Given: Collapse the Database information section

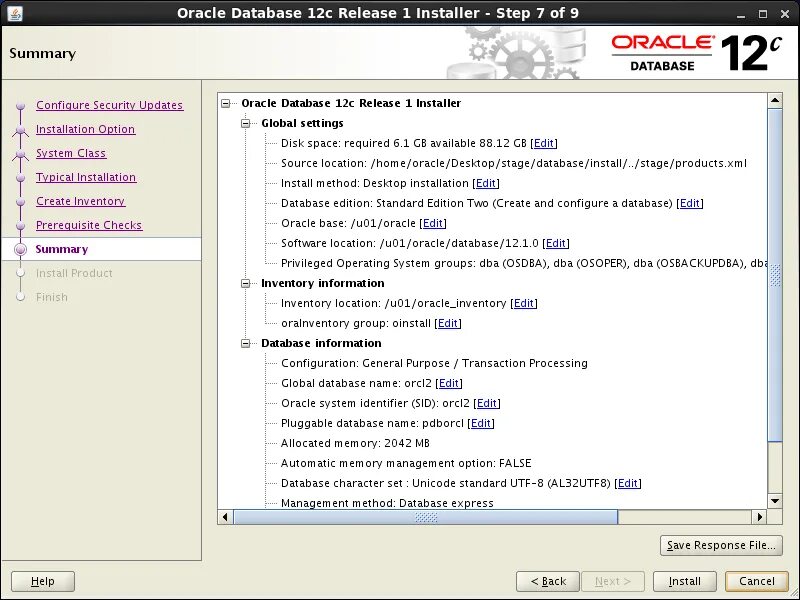Looking at the screenshot, I should (x=245, y=343).
